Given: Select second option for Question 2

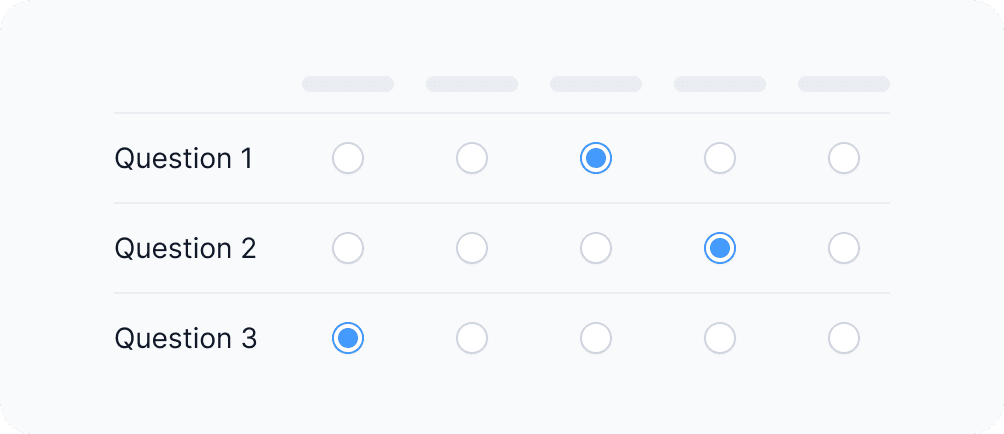Looking at the screenshot, I should (472, 248).
